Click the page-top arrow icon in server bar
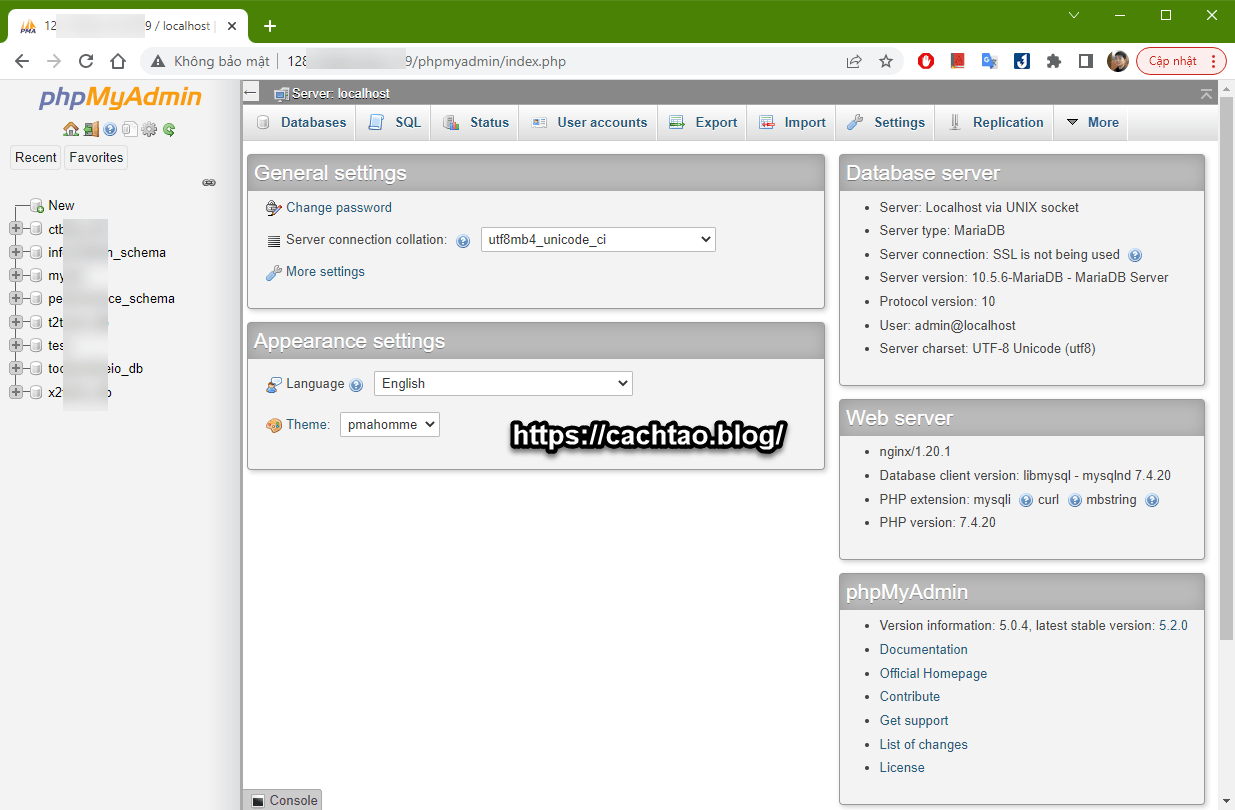The width and height of the screenshot is (1235, 810). click(1206, 93)
